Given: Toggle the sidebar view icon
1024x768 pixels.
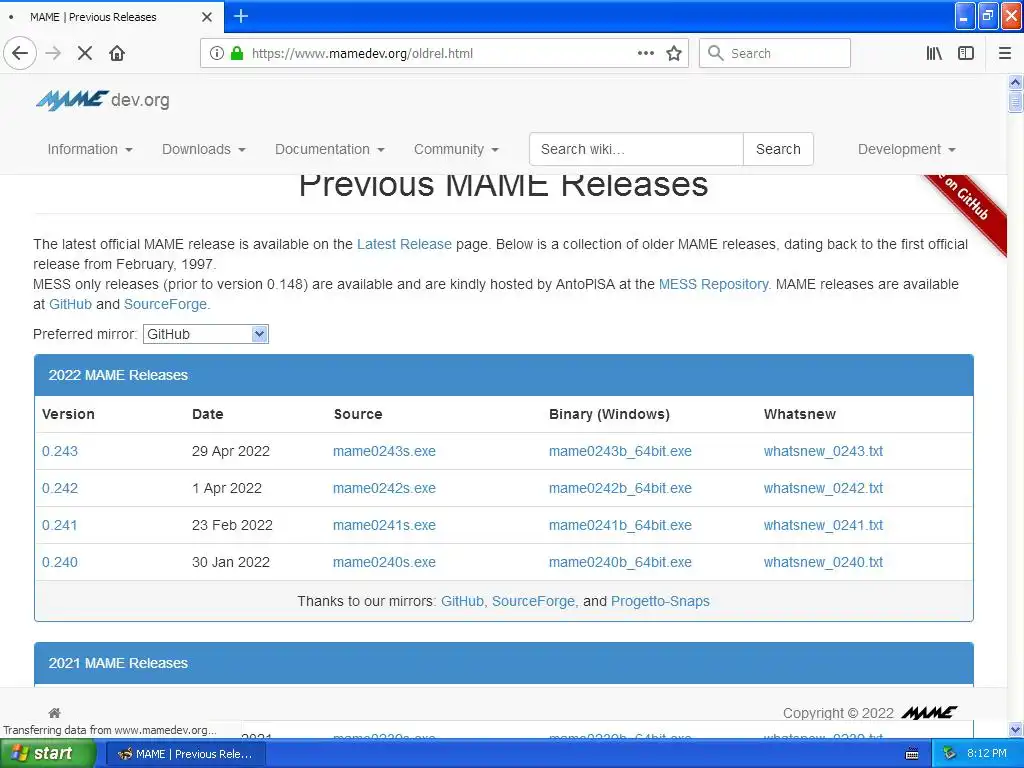Looking at the screenshot, I should coord(966,54).
